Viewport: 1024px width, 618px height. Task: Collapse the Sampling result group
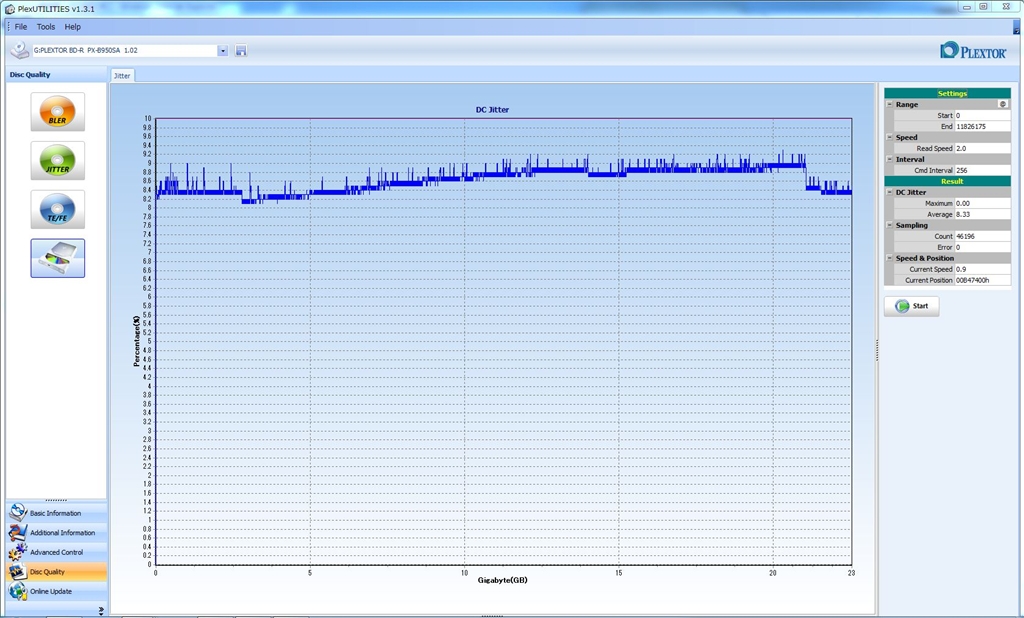[890, 225]
